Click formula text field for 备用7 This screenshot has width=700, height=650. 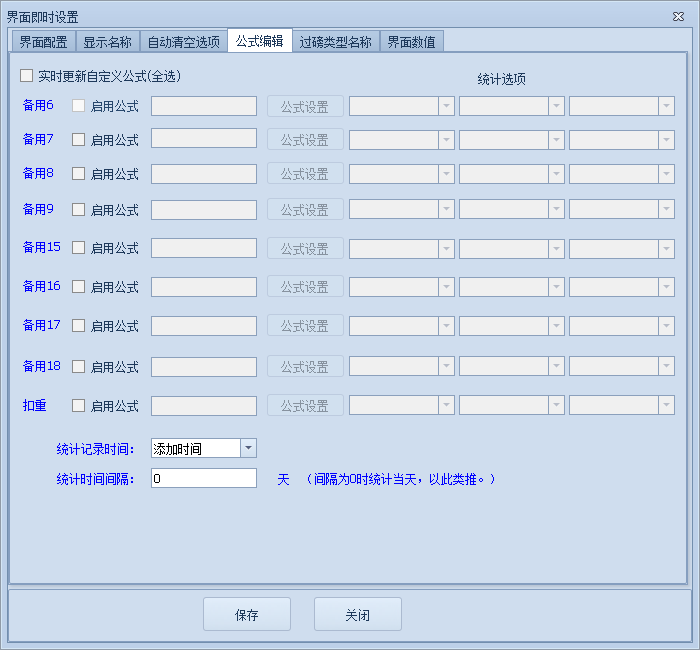pos(204,138)
